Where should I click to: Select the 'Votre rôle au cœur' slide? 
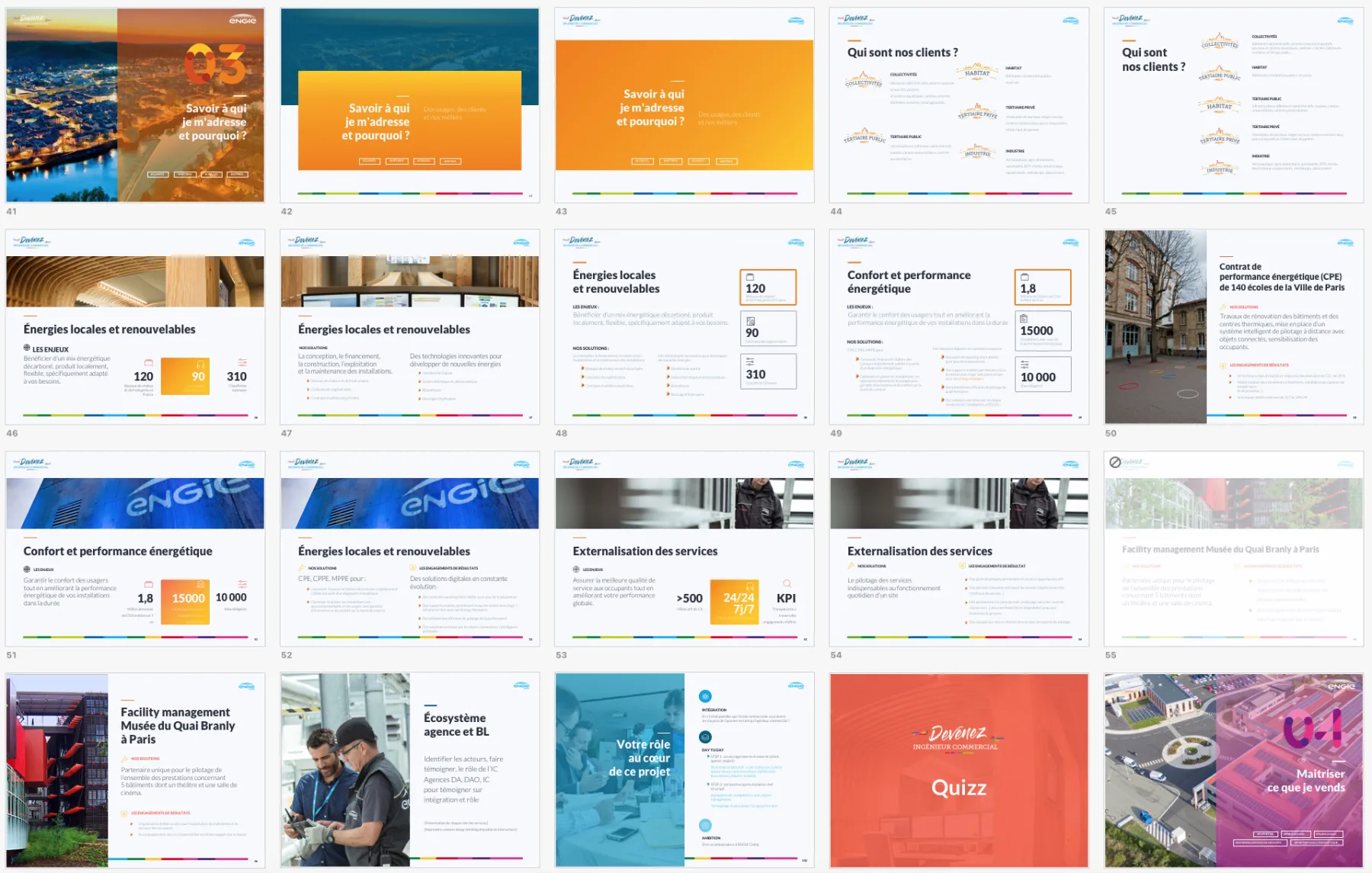pyautogui.click(x=684, y=770)
